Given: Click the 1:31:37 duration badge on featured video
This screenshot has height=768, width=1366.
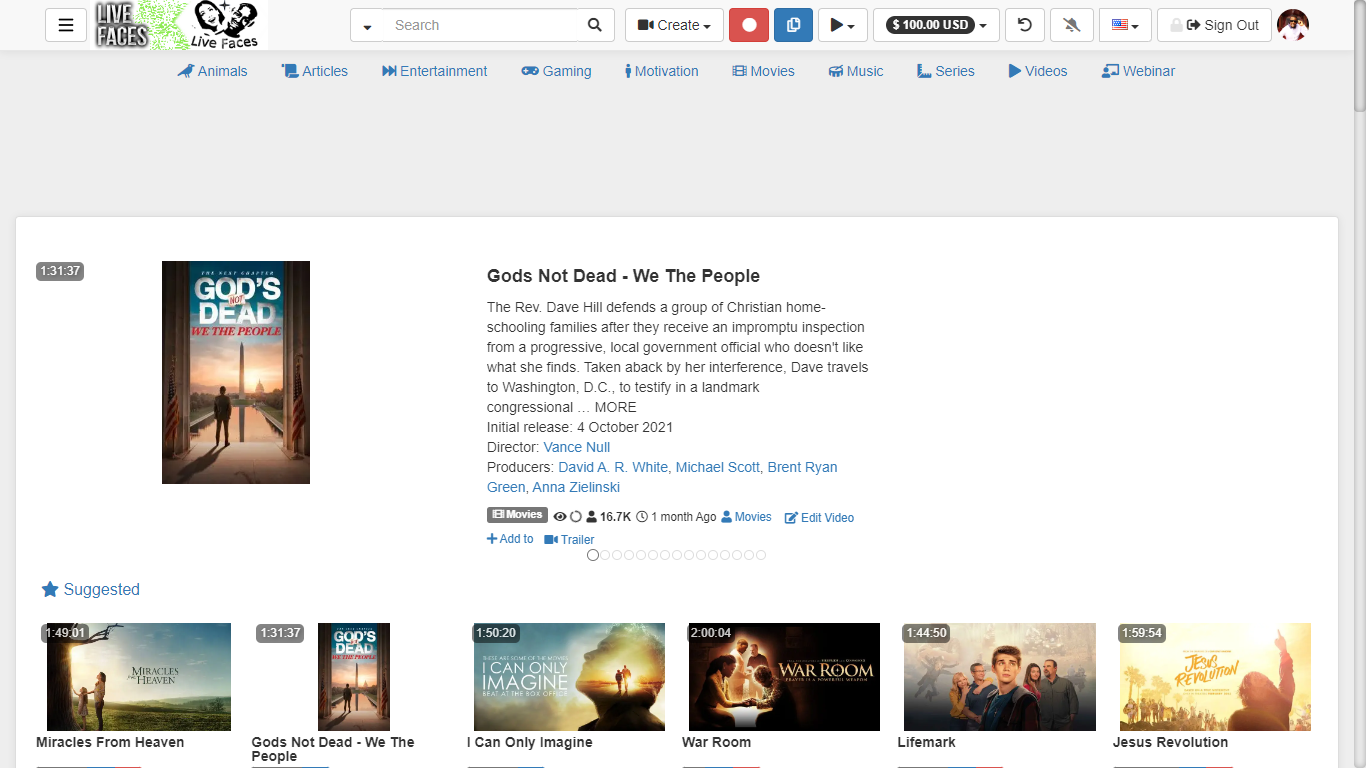Looking at the screenshot, I should tap(60, 271).
